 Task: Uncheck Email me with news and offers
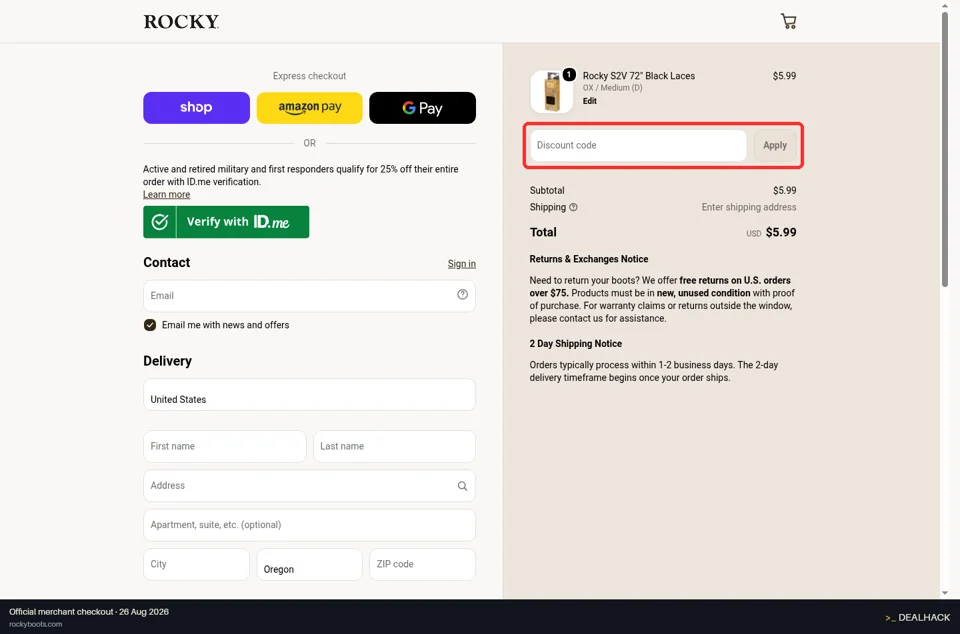coord(150,325)
